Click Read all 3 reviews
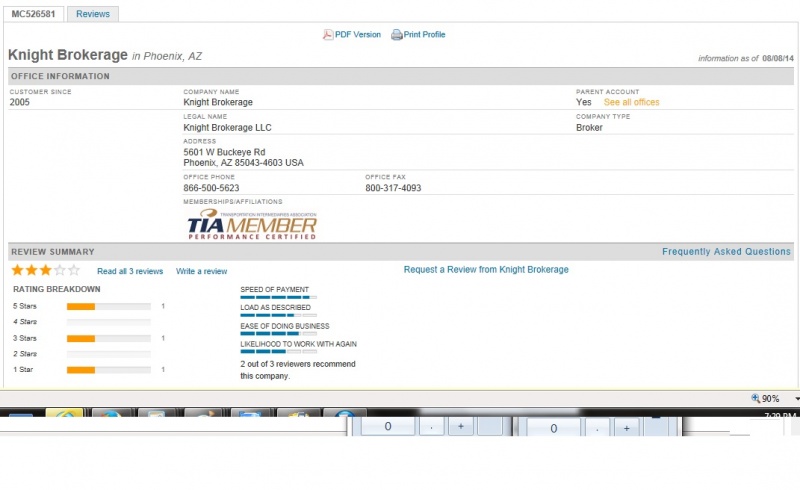The height and width of the screenshot is (490, 800). [130, 271]
